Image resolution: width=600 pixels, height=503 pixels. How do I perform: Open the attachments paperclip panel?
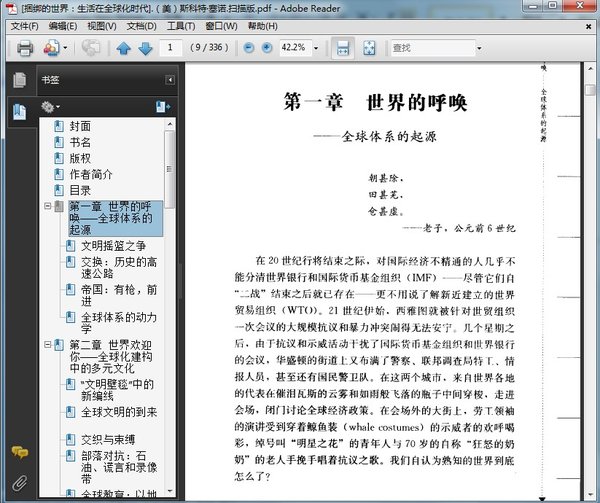[x=20, y=483]
